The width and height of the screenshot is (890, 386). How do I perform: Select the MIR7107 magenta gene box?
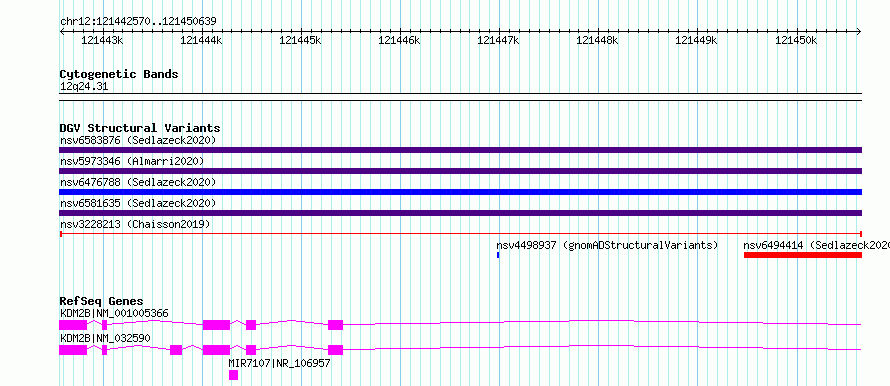coord(233,375)
